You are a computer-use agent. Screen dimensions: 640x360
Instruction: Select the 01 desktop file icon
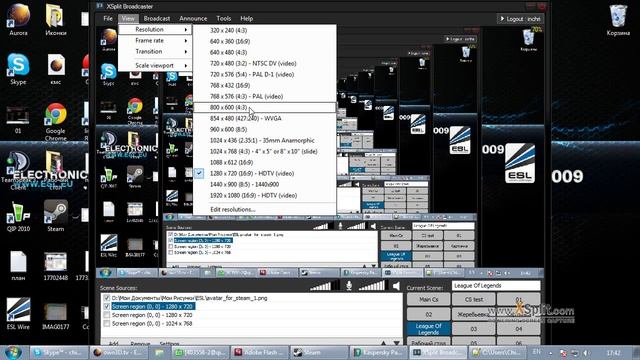click(x=18, y=120)
